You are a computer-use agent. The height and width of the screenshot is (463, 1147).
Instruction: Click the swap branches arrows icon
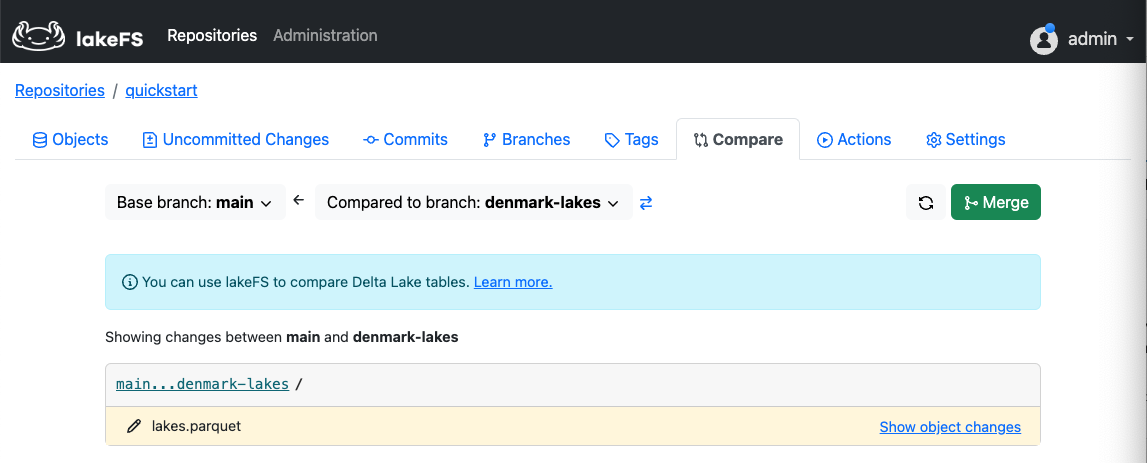click(646, 203)
